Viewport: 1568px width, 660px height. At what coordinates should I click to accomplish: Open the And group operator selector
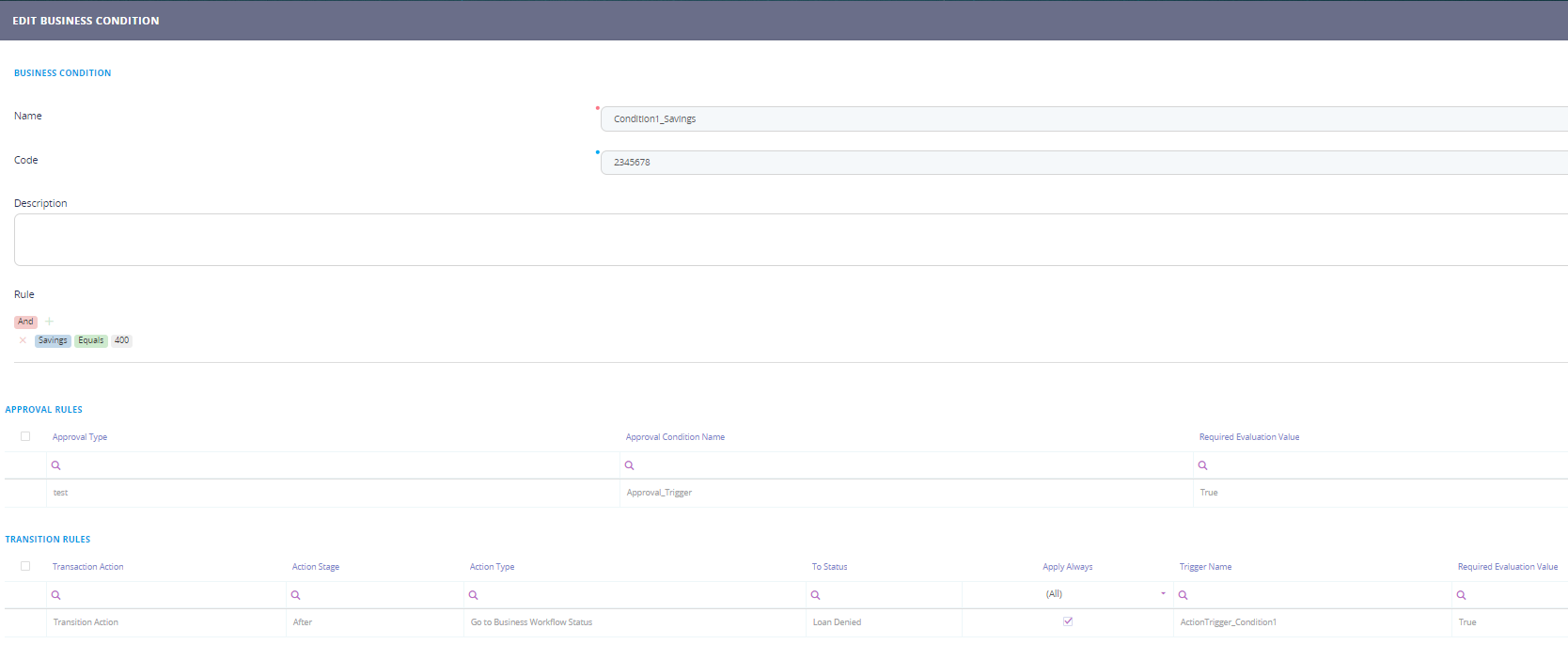tap(25, 322)
